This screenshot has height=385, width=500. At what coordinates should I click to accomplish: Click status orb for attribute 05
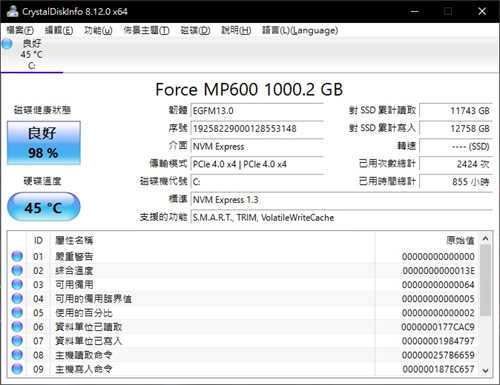click(x=17, y=312)
